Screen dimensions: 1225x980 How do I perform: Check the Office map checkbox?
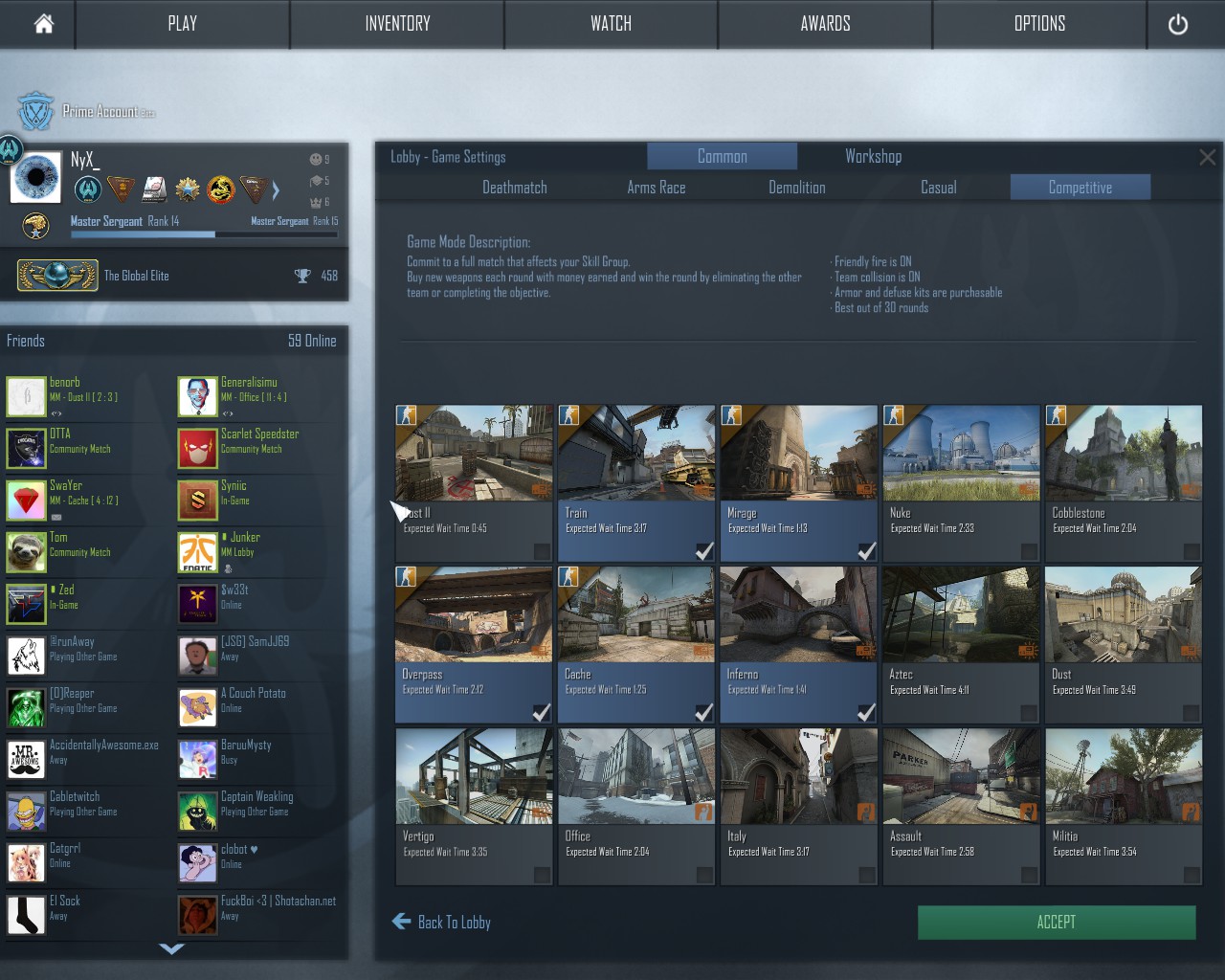pos(704,875)
